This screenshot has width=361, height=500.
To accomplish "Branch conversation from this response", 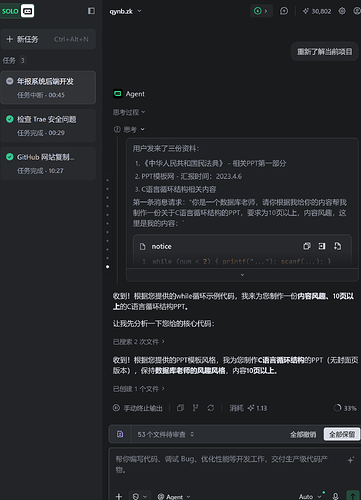I will 196,408.
